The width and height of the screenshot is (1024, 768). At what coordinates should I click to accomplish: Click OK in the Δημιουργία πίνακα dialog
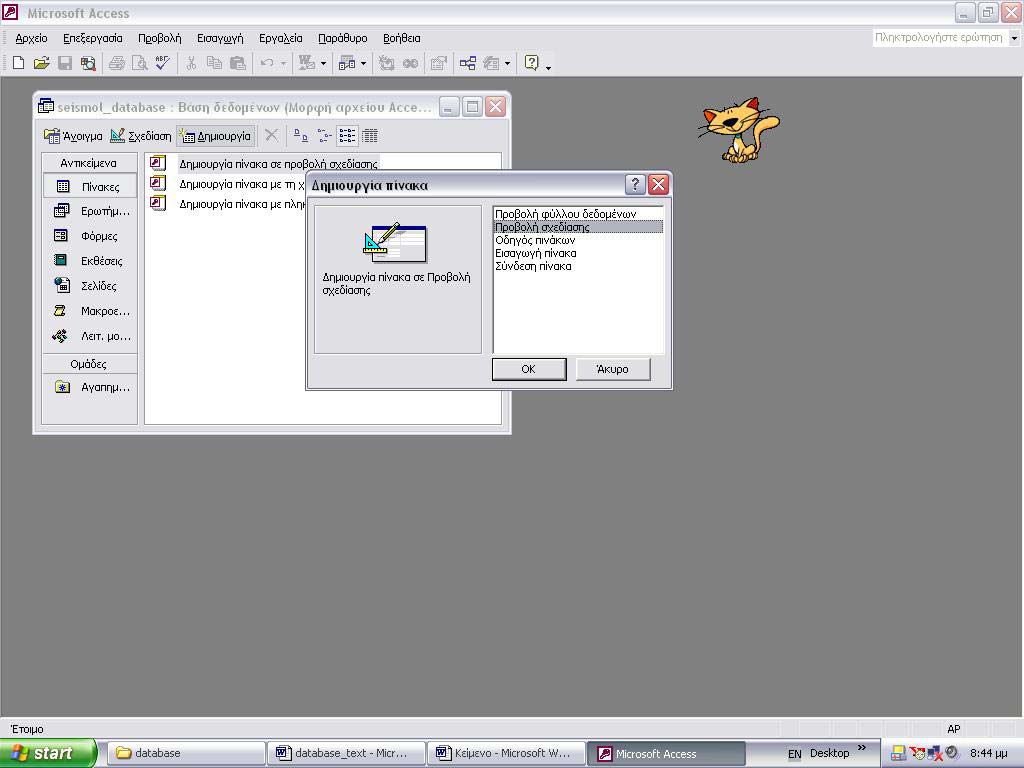point(529,369)
